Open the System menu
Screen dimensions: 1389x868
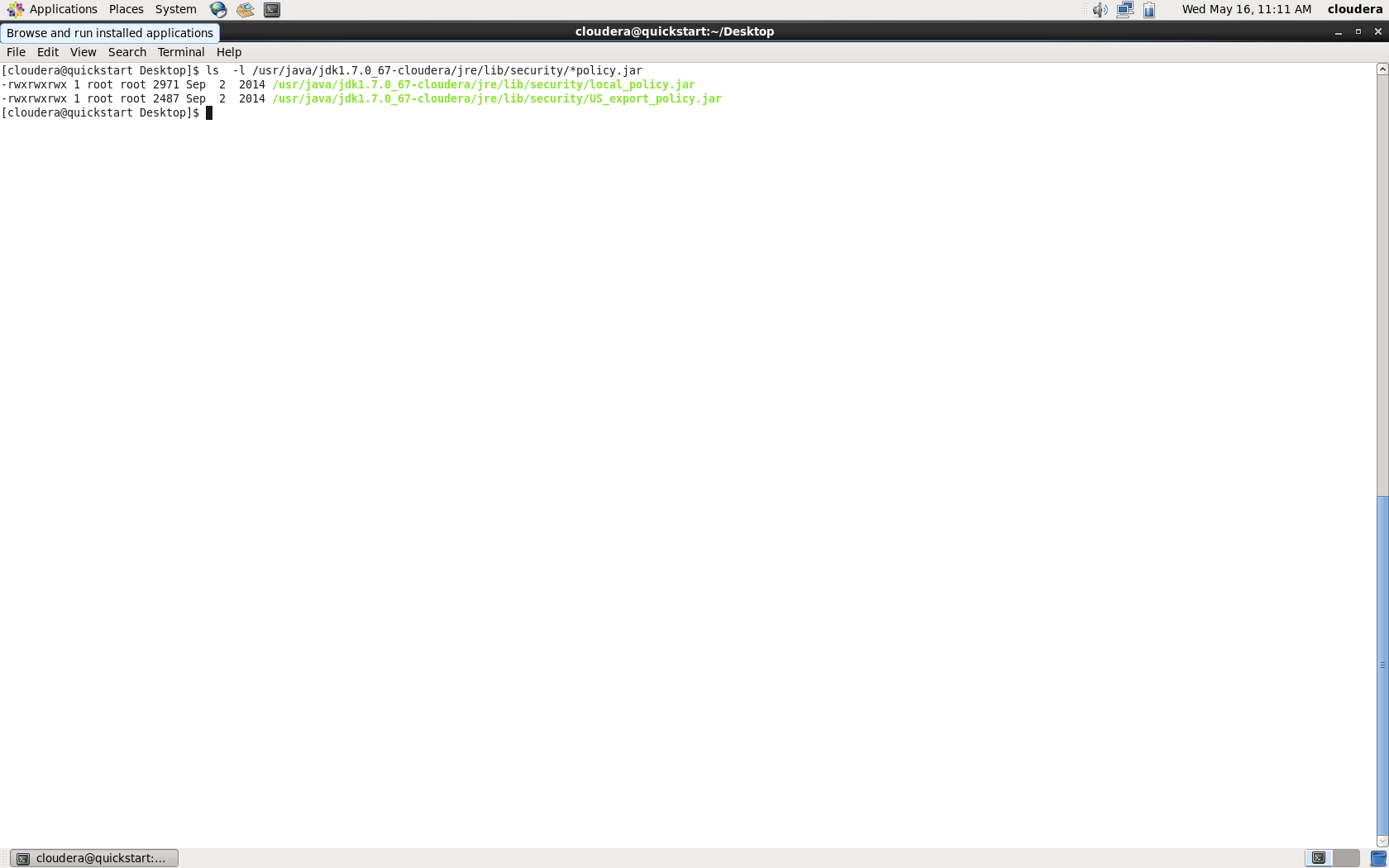click(x=175, y=9)
